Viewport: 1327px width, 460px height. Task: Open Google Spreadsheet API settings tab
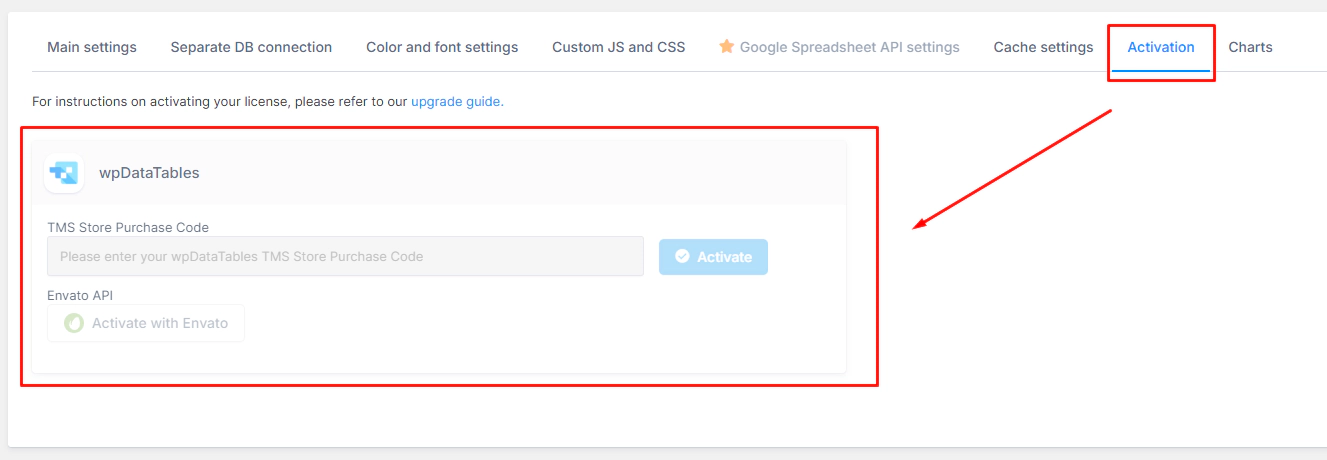click(x=839, y=47)
